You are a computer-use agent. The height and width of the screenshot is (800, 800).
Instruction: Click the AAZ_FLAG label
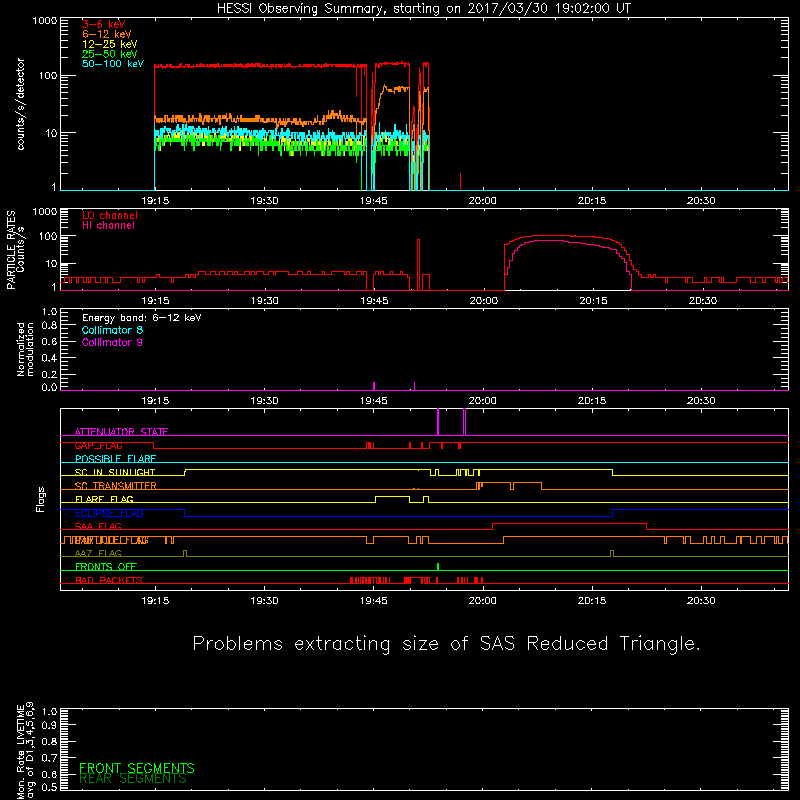pyautogui.click(x=98, y=554)
